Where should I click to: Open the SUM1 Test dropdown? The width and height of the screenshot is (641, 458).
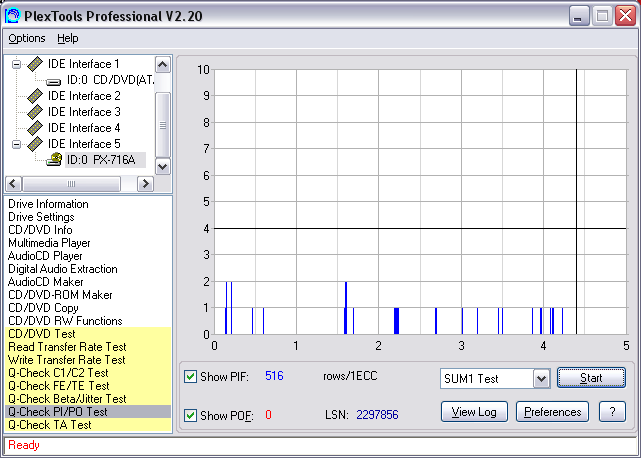pos(541,379)
